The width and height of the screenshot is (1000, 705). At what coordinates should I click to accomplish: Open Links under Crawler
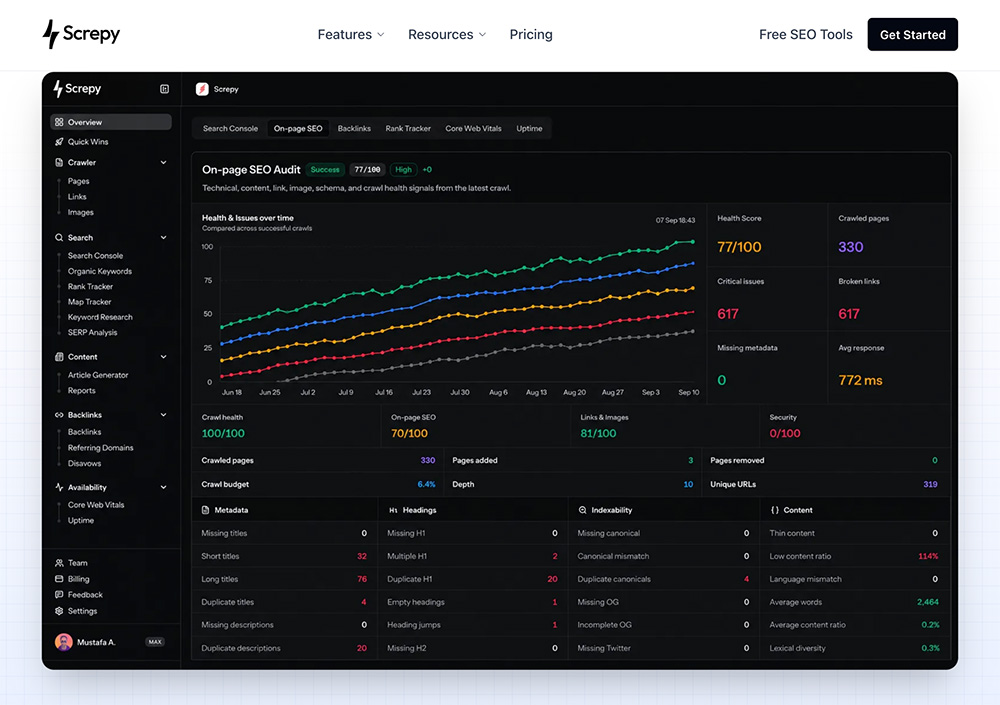(77, 197)
